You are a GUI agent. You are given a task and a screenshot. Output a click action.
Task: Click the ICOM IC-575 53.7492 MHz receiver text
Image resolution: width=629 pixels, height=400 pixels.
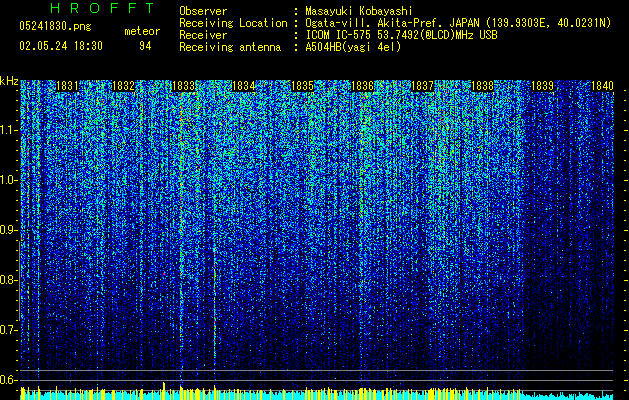click(401, 35)
